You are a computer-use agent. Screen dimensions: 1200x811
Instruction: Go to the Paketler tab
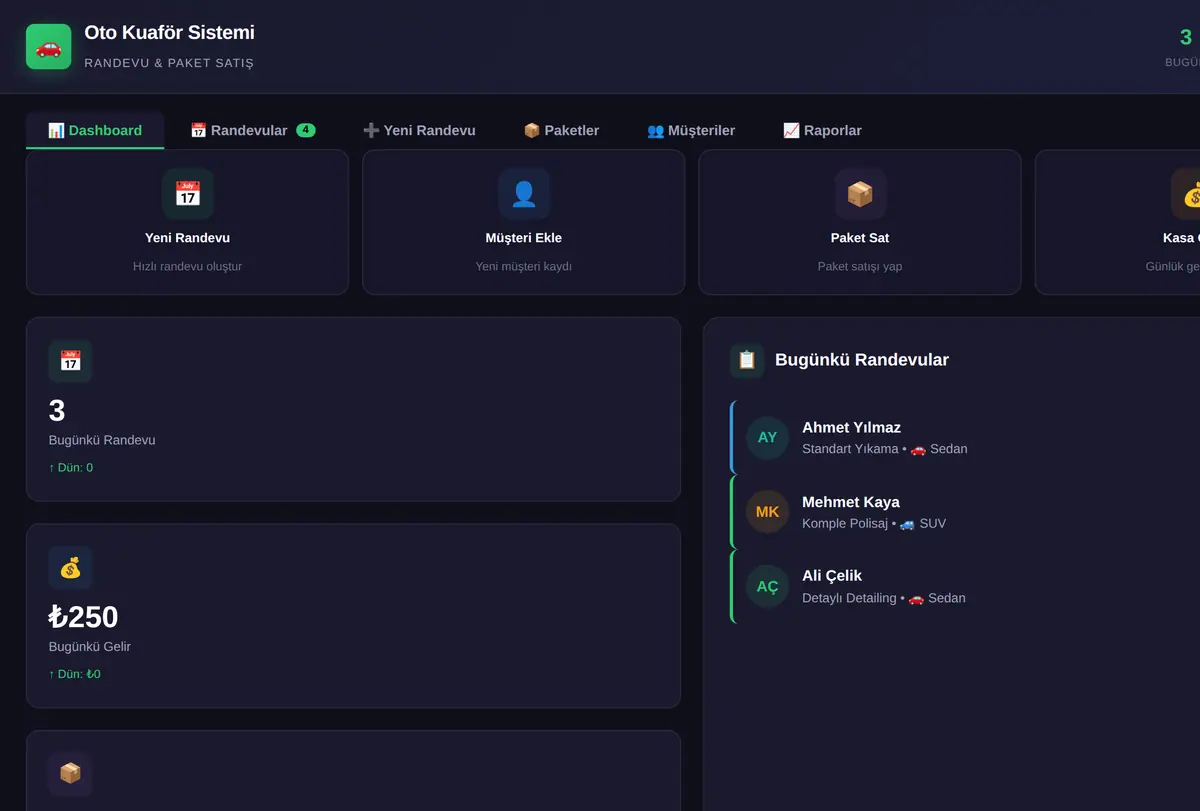tap(561, 131)
